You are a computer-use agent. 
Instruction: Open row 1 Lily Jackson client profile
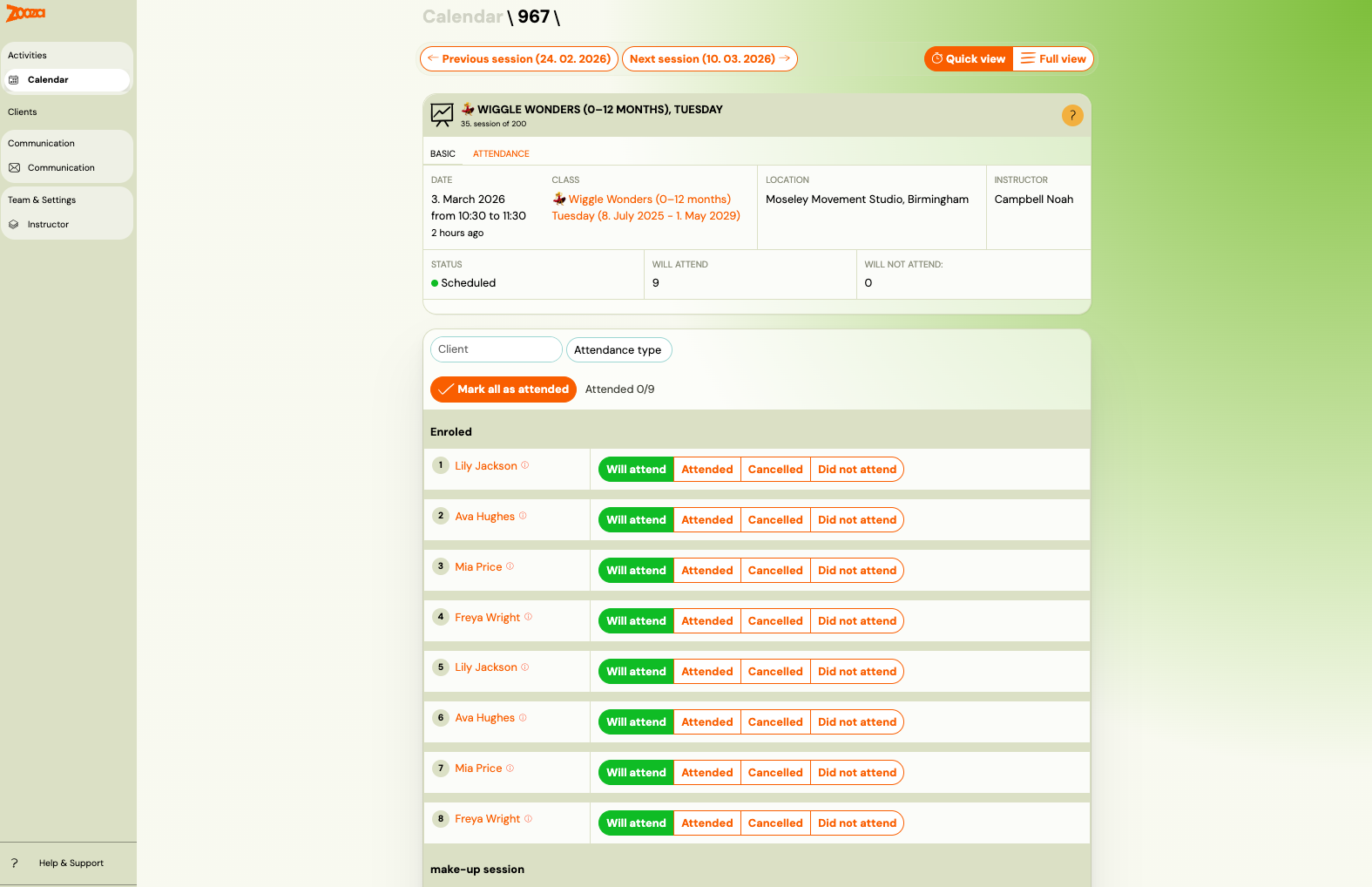coord(486,466)
